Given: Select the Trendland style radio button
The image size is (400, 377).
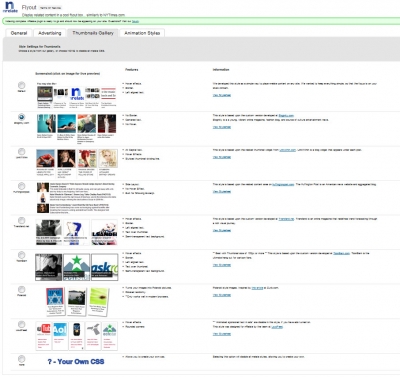Looking at the screenshot, I should [21, 220].
